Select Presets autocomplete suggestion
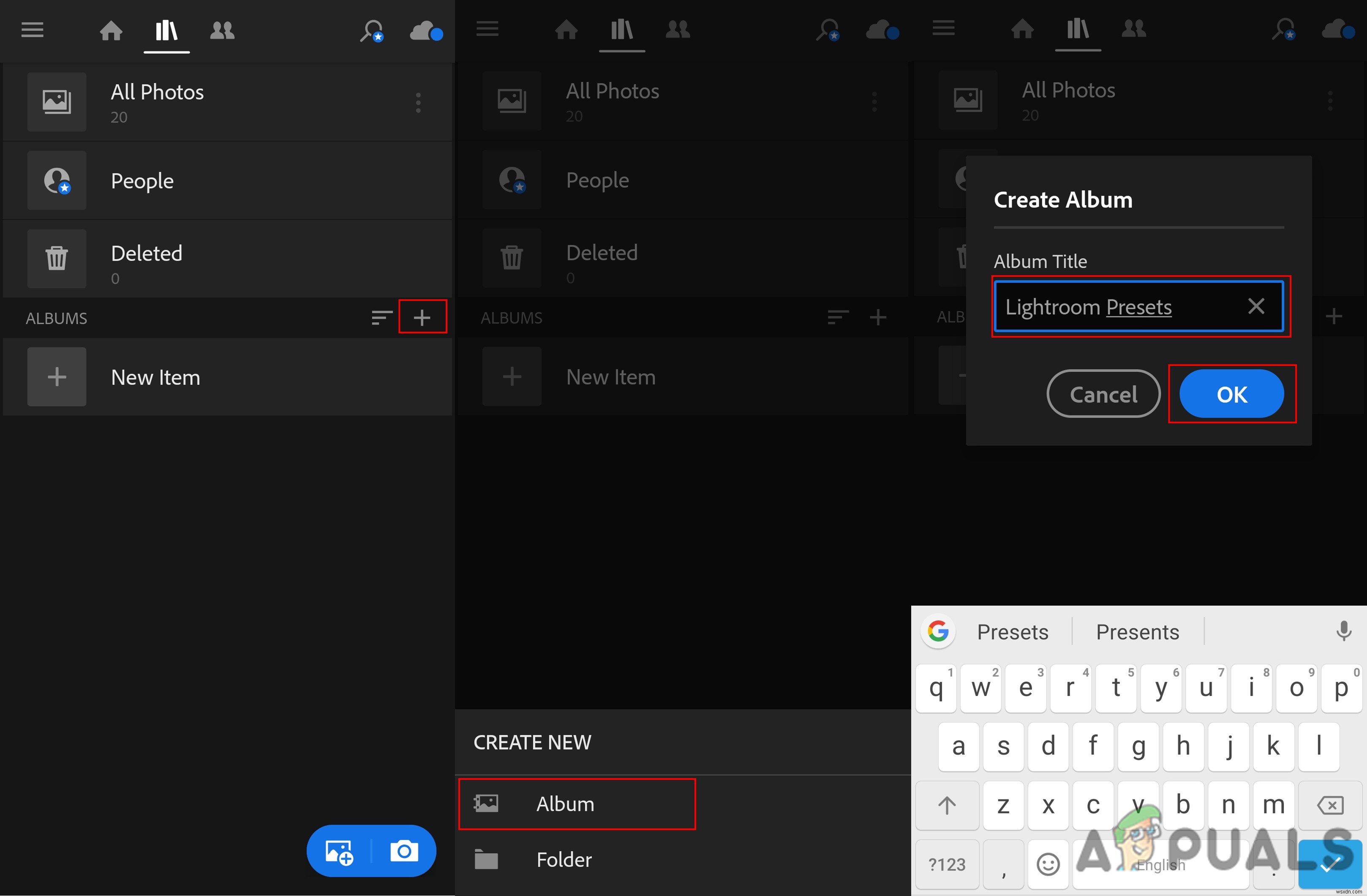 point(1012,631)
